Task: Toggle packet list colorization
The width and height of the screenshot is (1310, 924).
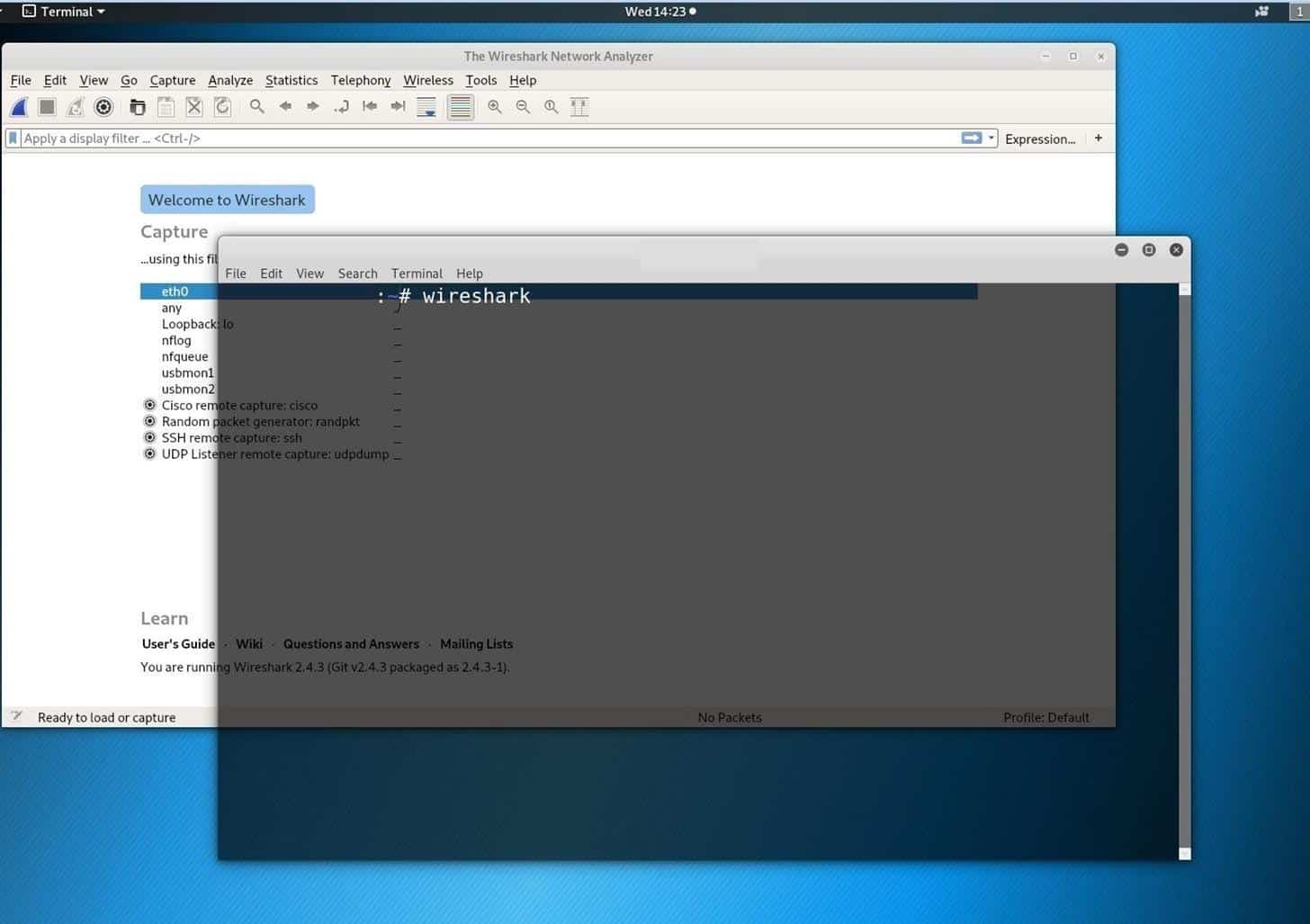Action: (460, 107)
